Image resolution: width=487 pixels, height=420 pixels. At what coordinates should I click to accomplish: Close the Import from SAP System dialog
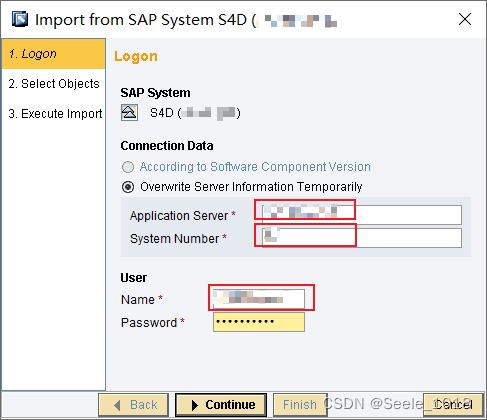coord(465,19)
